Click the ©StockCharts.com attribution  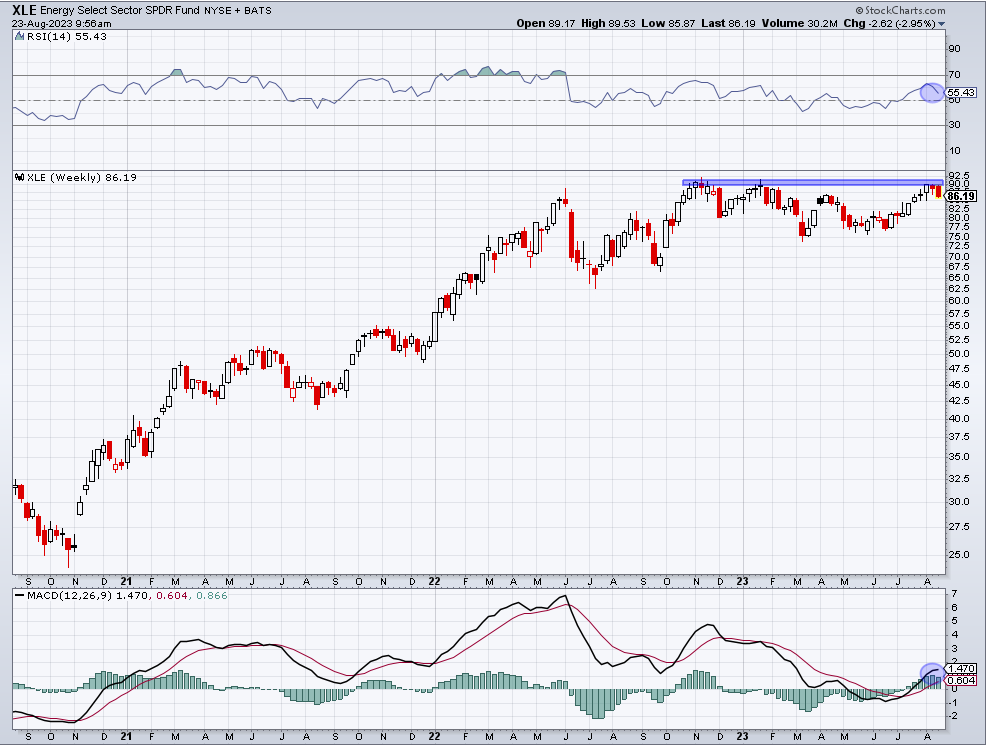click(x=900, y=10)
